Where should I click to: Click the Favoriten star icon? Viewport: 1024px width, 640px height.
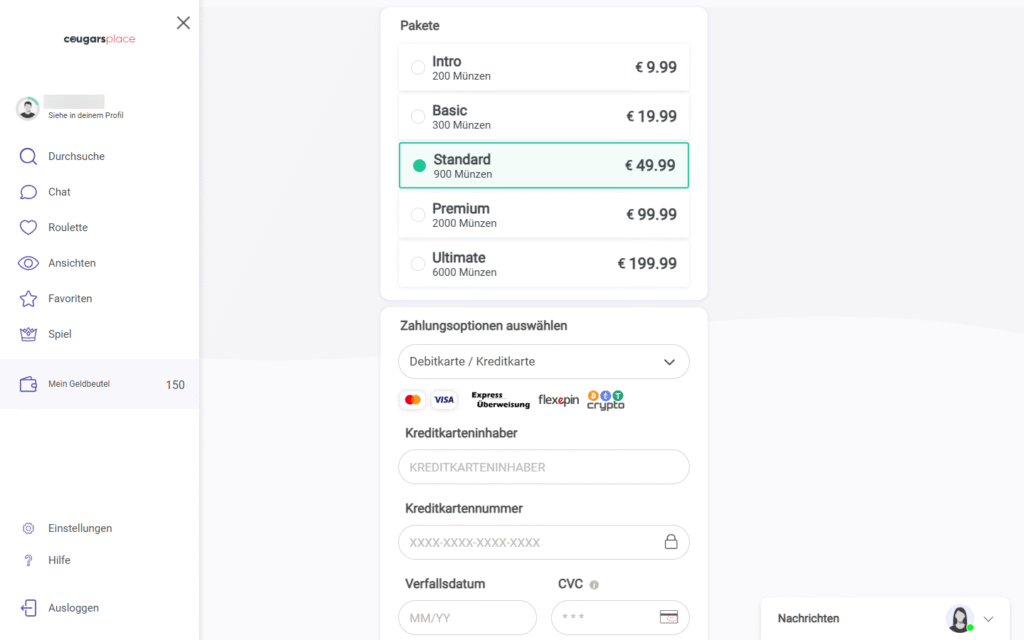tap(28, 299)
